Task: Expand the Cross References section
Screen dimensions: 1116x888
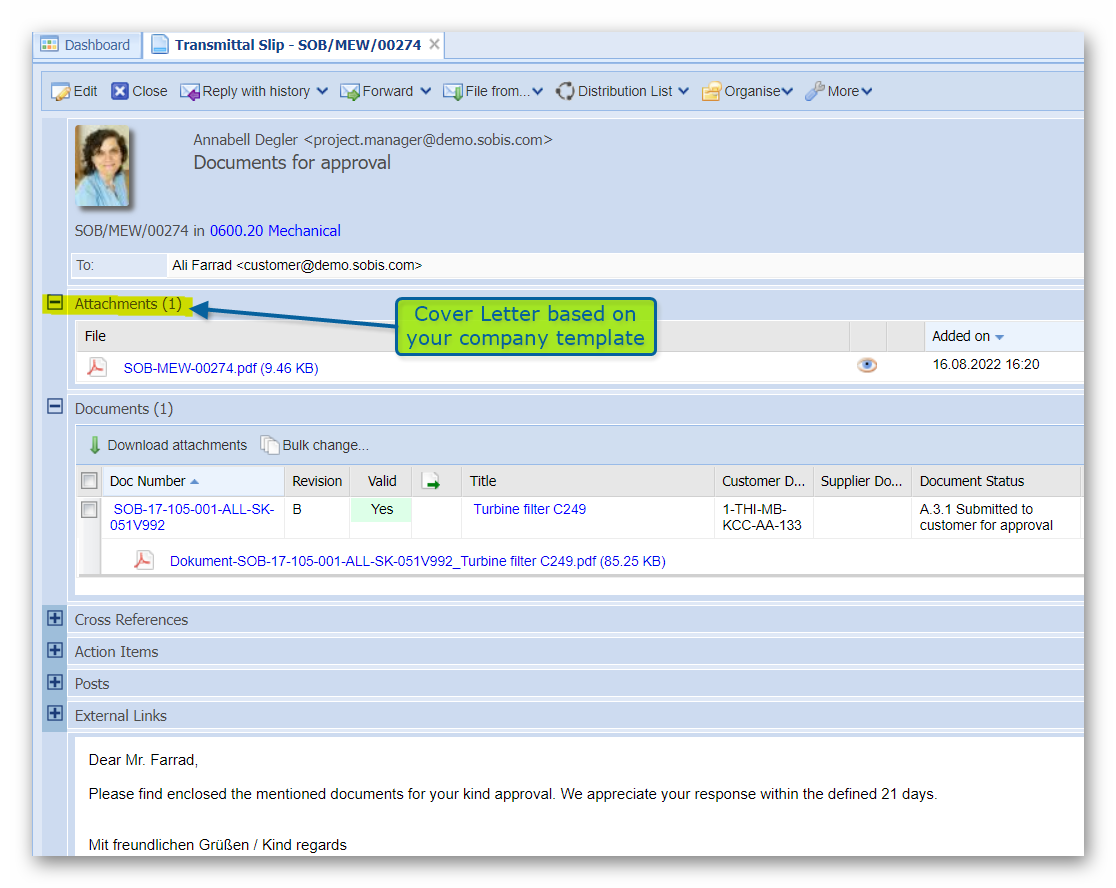Action: click(56, 619)
